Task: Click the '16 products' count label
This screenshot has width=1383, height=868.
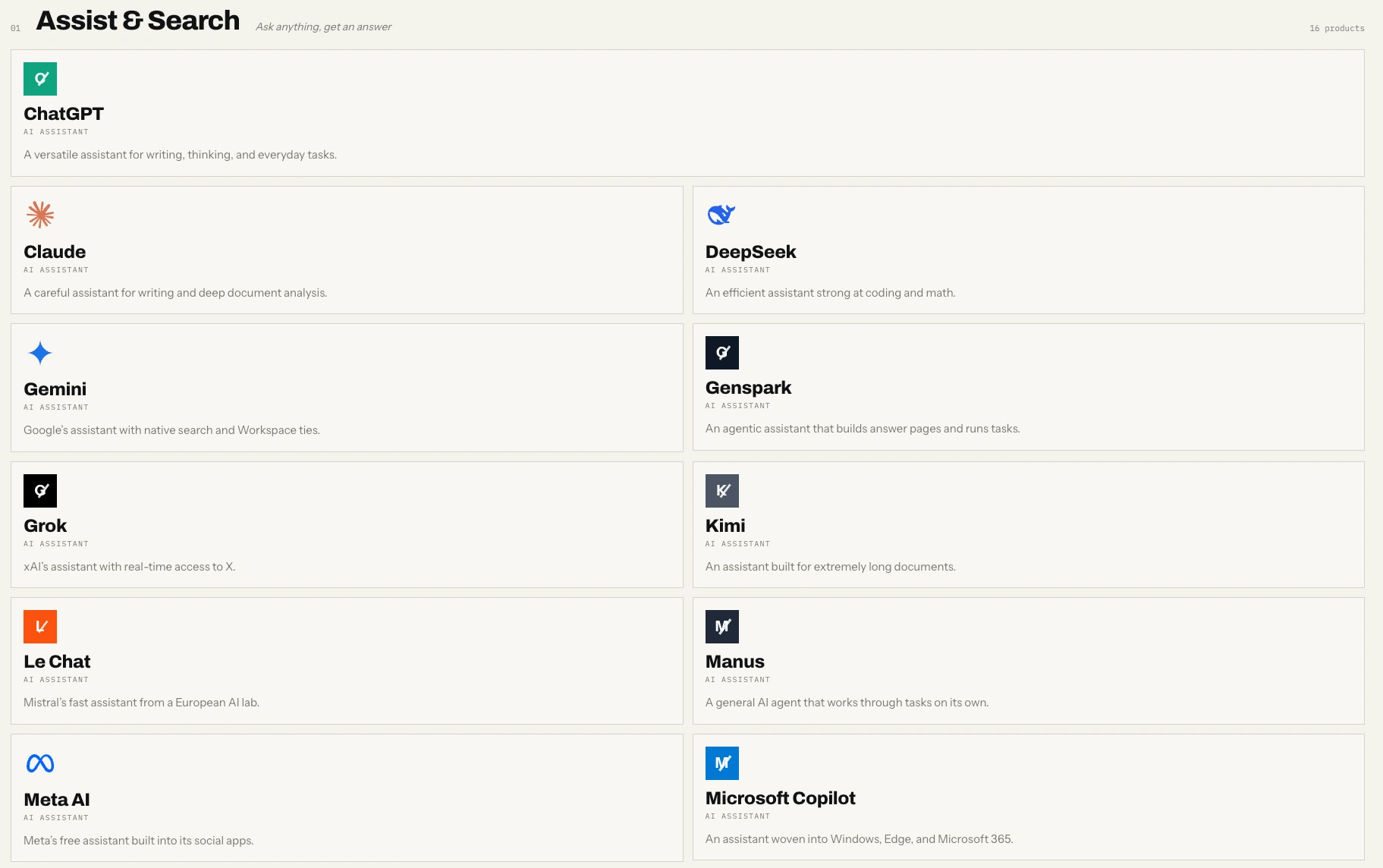Action: point(1337,28)
